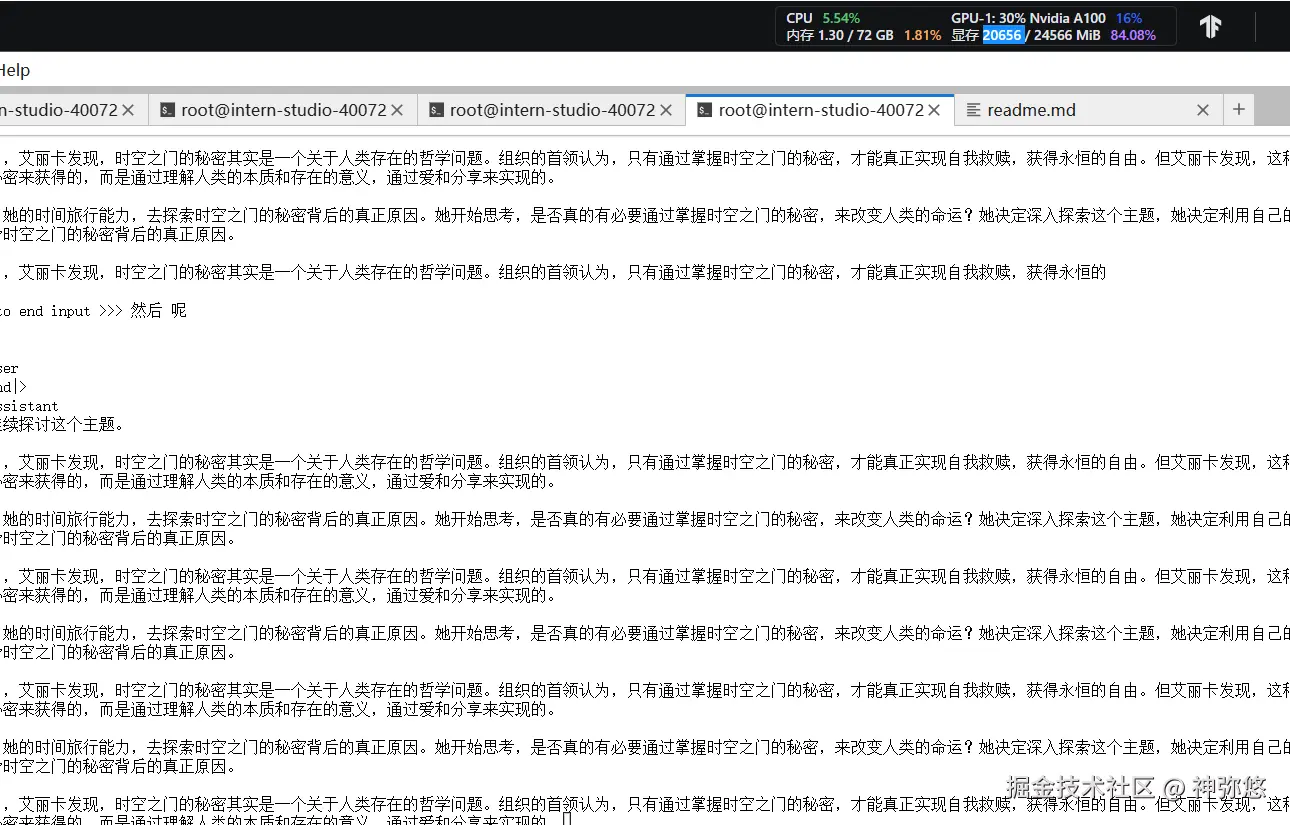Click the CPU 5.54% usage readout
The image size is (1290, 825).
coord(822,18)
